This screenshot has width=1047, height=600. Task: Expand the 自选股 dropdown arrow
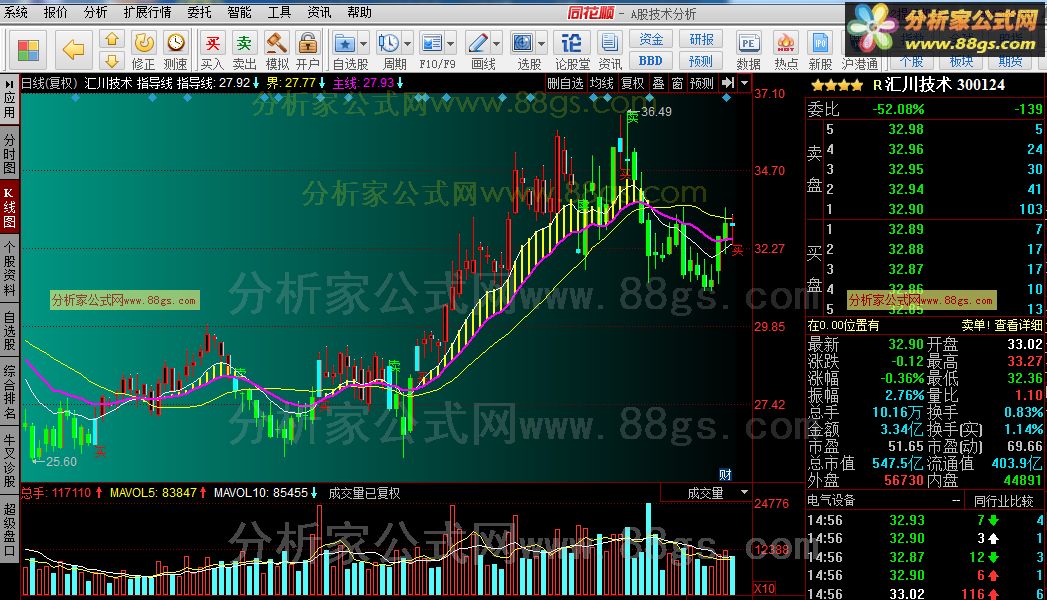(363, 44)
